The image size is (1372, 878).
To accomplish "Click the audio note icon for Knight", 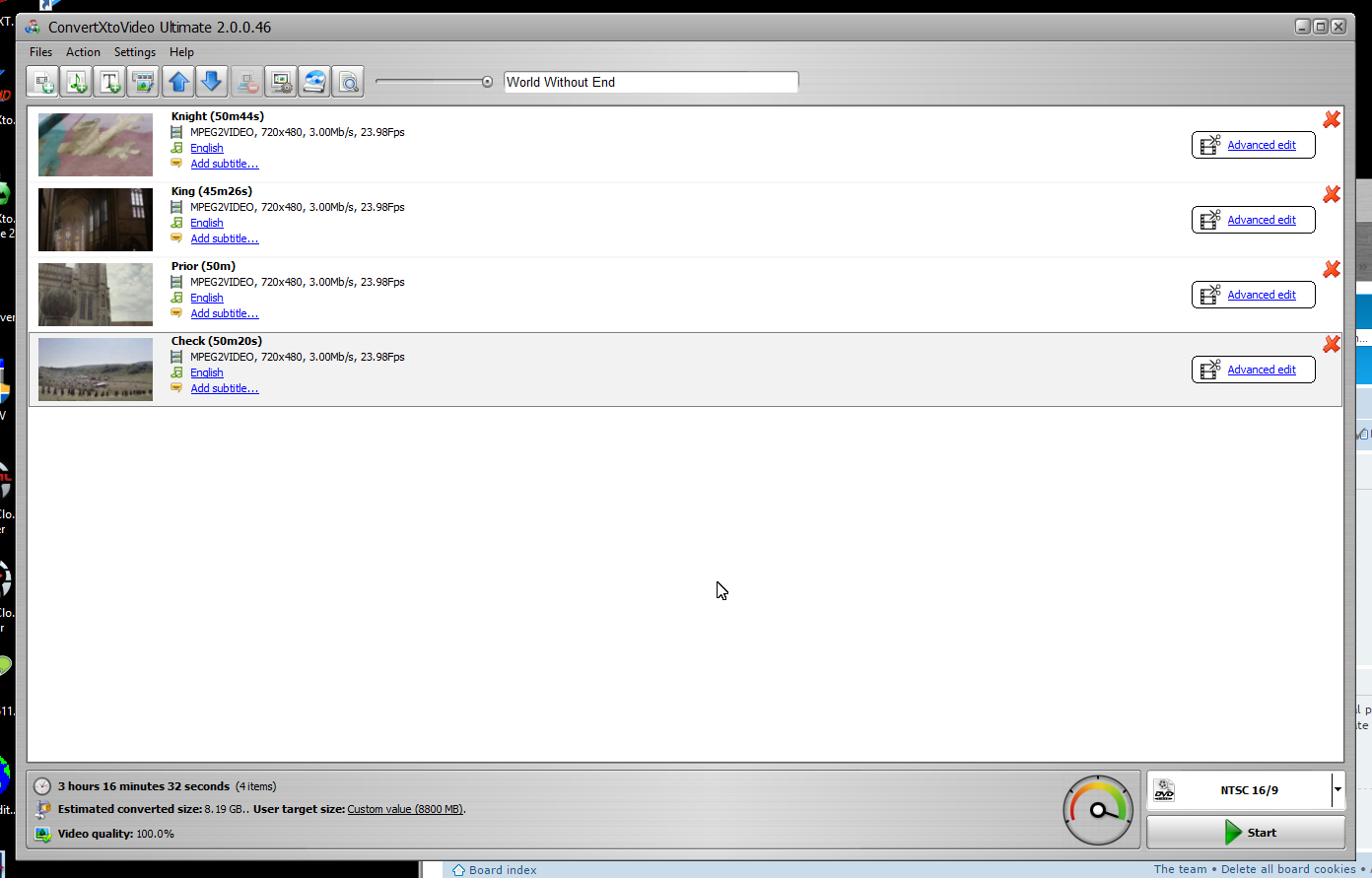I will pyautogui.click(x=176, y=148).
